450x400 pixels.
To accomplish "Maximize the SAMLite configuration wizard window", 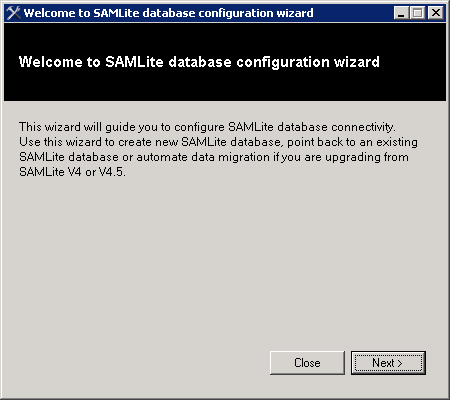I will pos(417,13).
